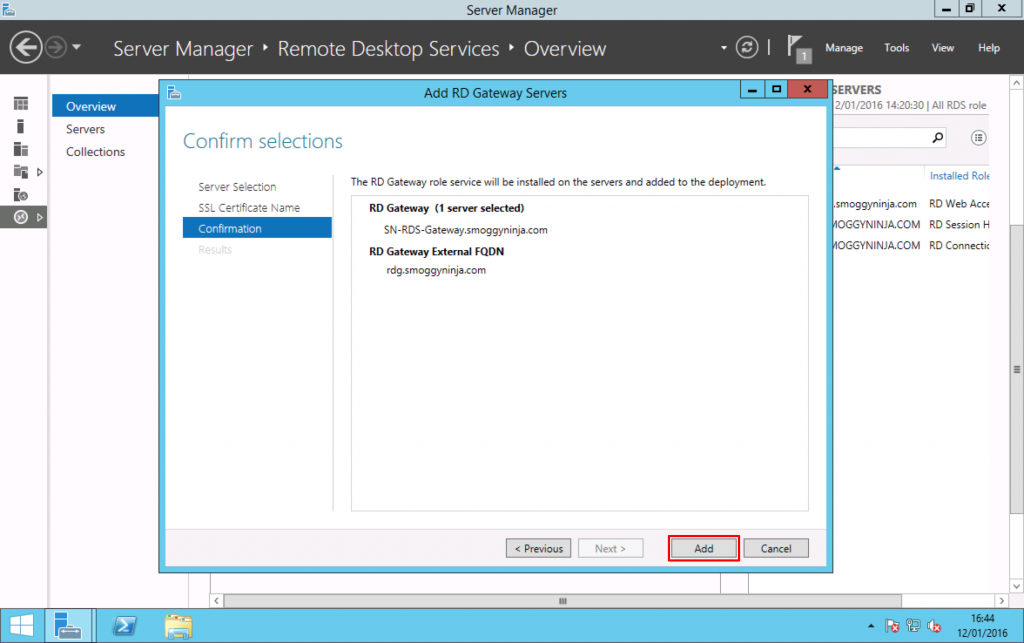Refresh Server Manager with the refresh icon
Viewport: 1024px width, 643px height.
click(x=747, y=47)
